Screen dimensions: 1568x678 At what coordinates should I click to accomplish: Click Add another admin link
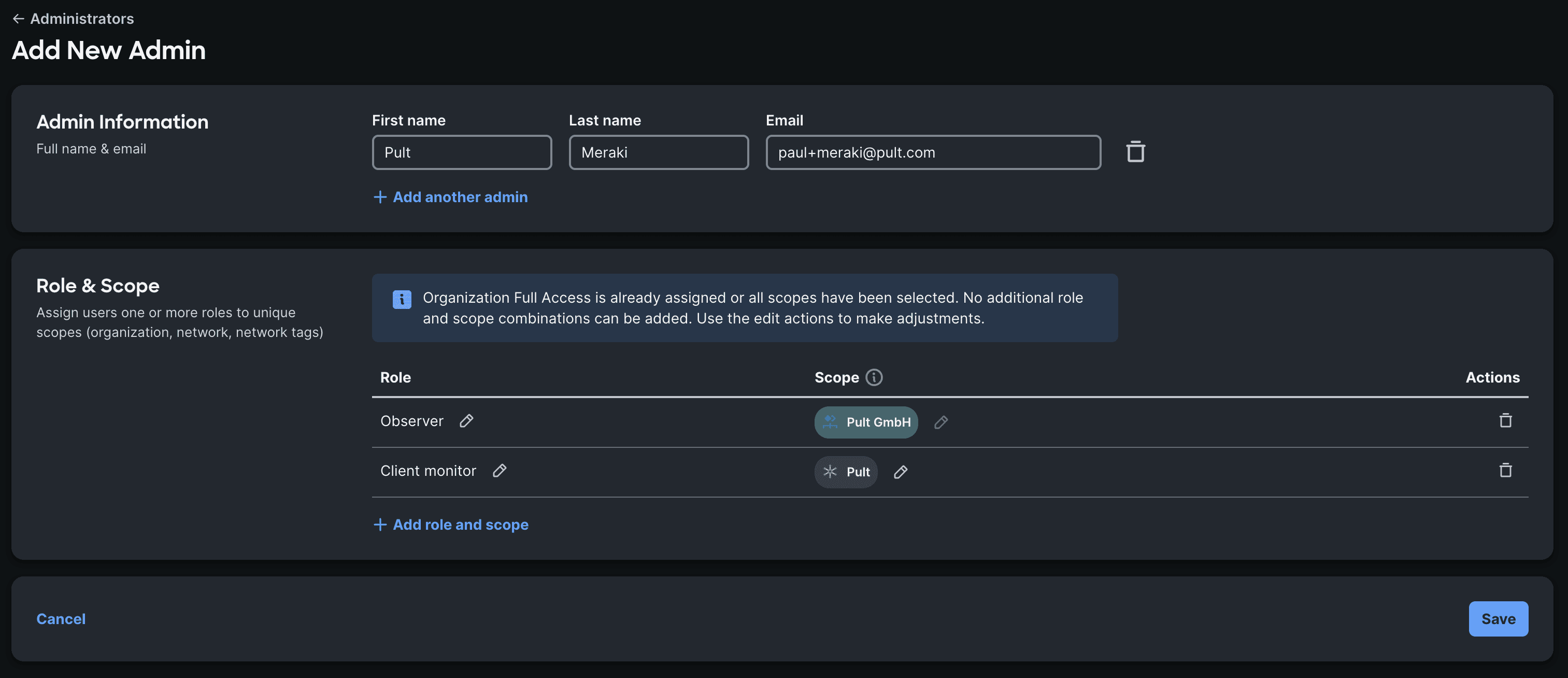pos(450,197)
